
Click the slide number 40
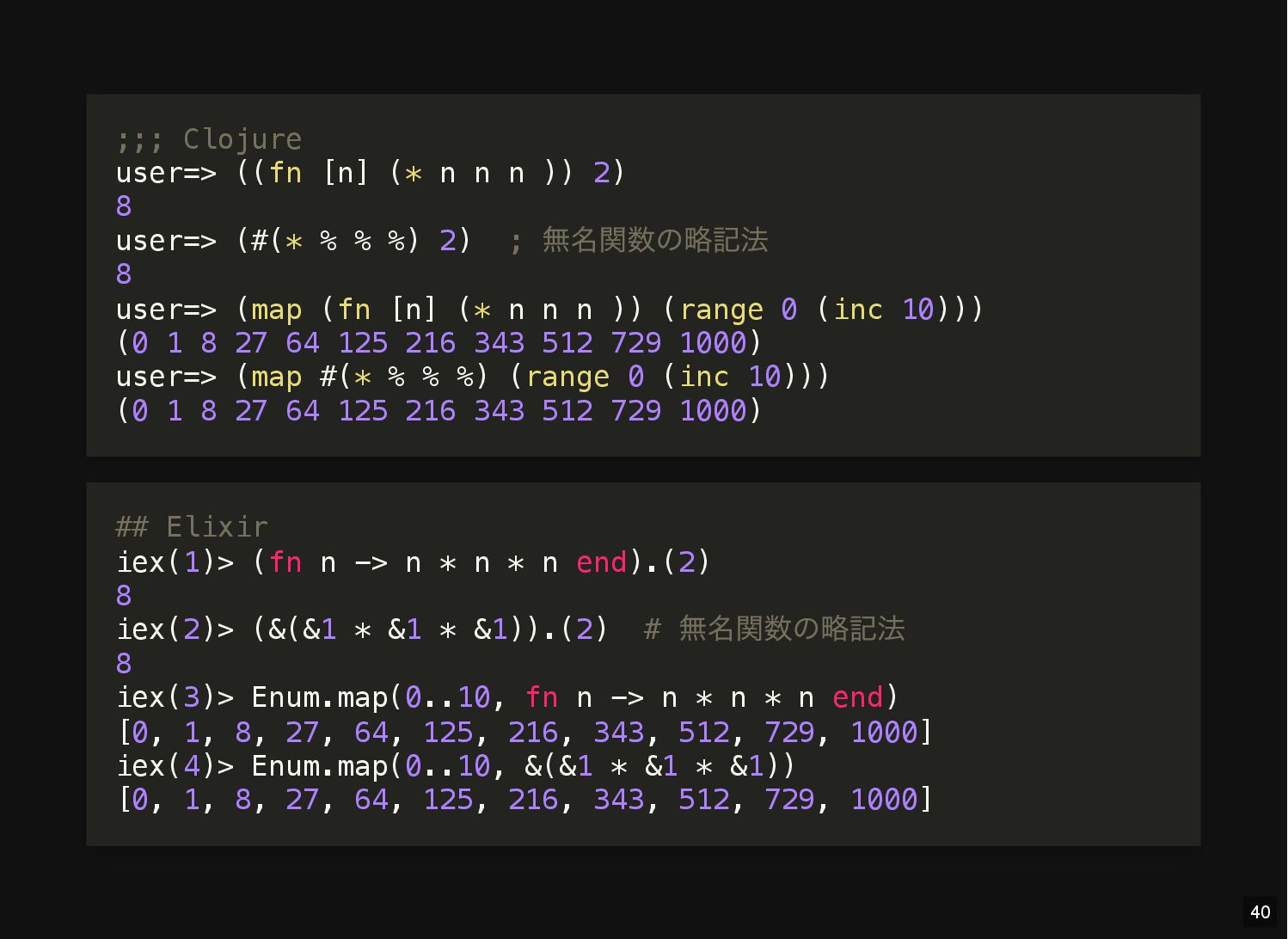[1260, 912]
